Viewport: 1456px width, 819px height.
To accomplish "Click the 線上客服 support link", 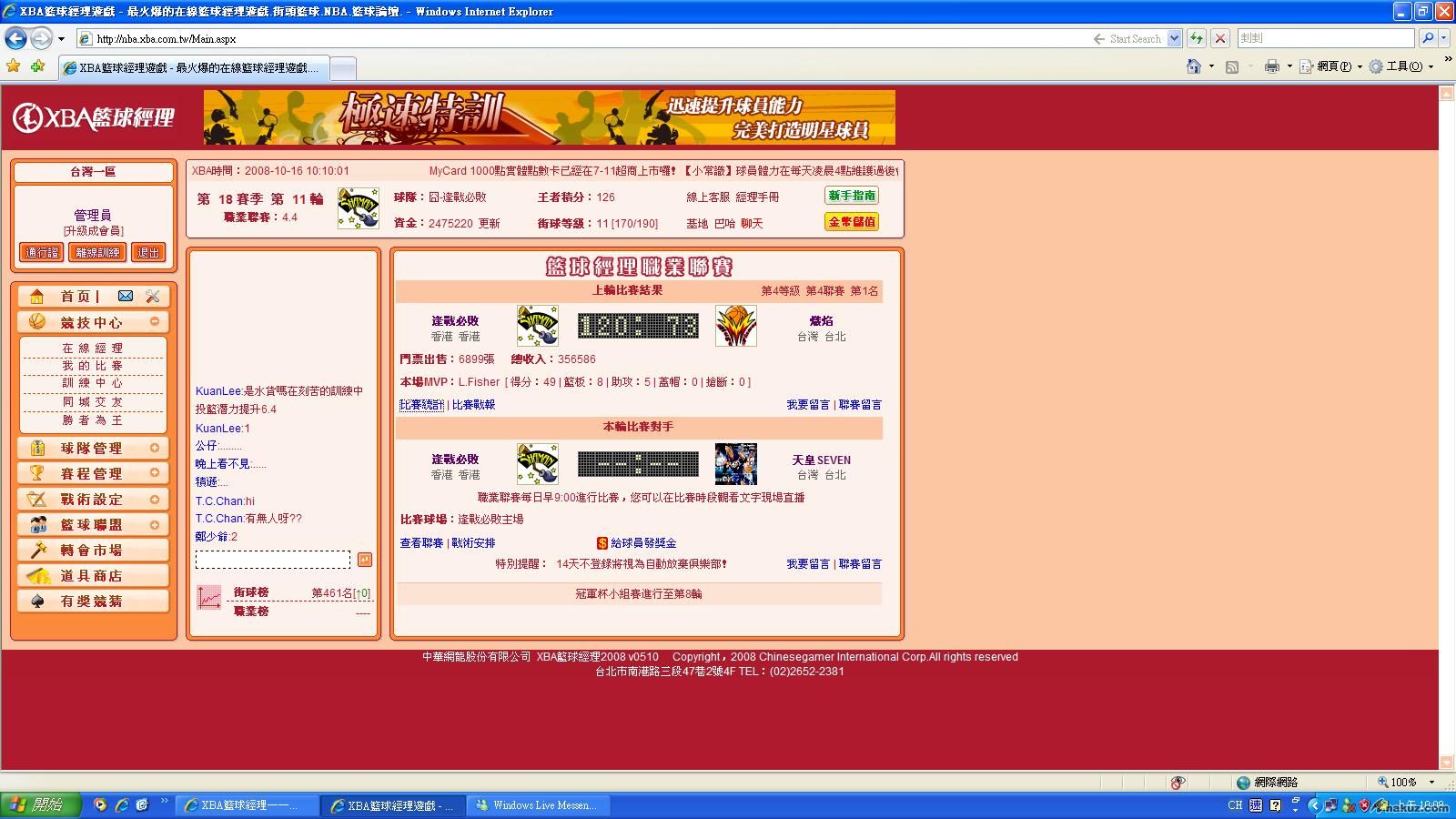I will [708, 197].
